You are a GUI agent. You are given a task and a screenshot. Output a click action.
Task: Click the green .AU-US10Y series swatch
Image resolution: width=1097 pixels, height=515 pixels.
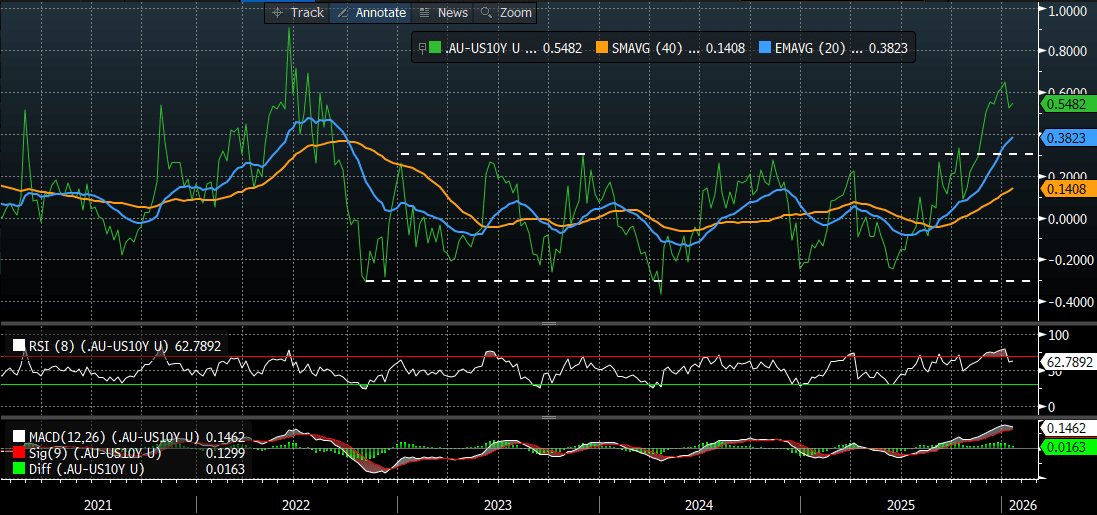pyautogui.click(x=434, y=47)
